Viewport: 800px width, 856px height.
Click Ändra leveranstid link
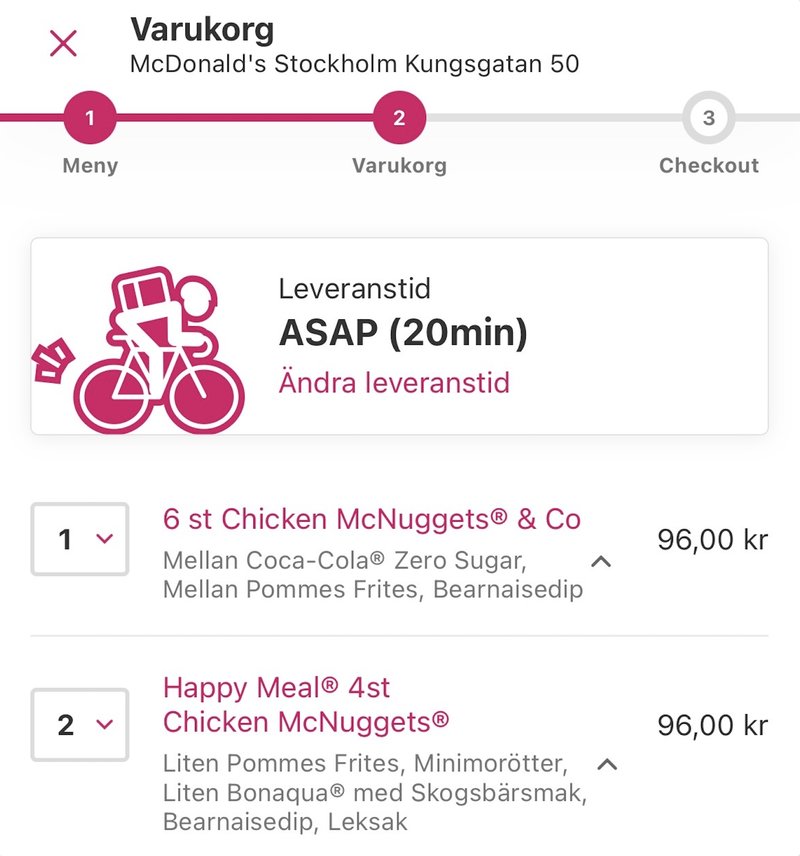point(394,382)
